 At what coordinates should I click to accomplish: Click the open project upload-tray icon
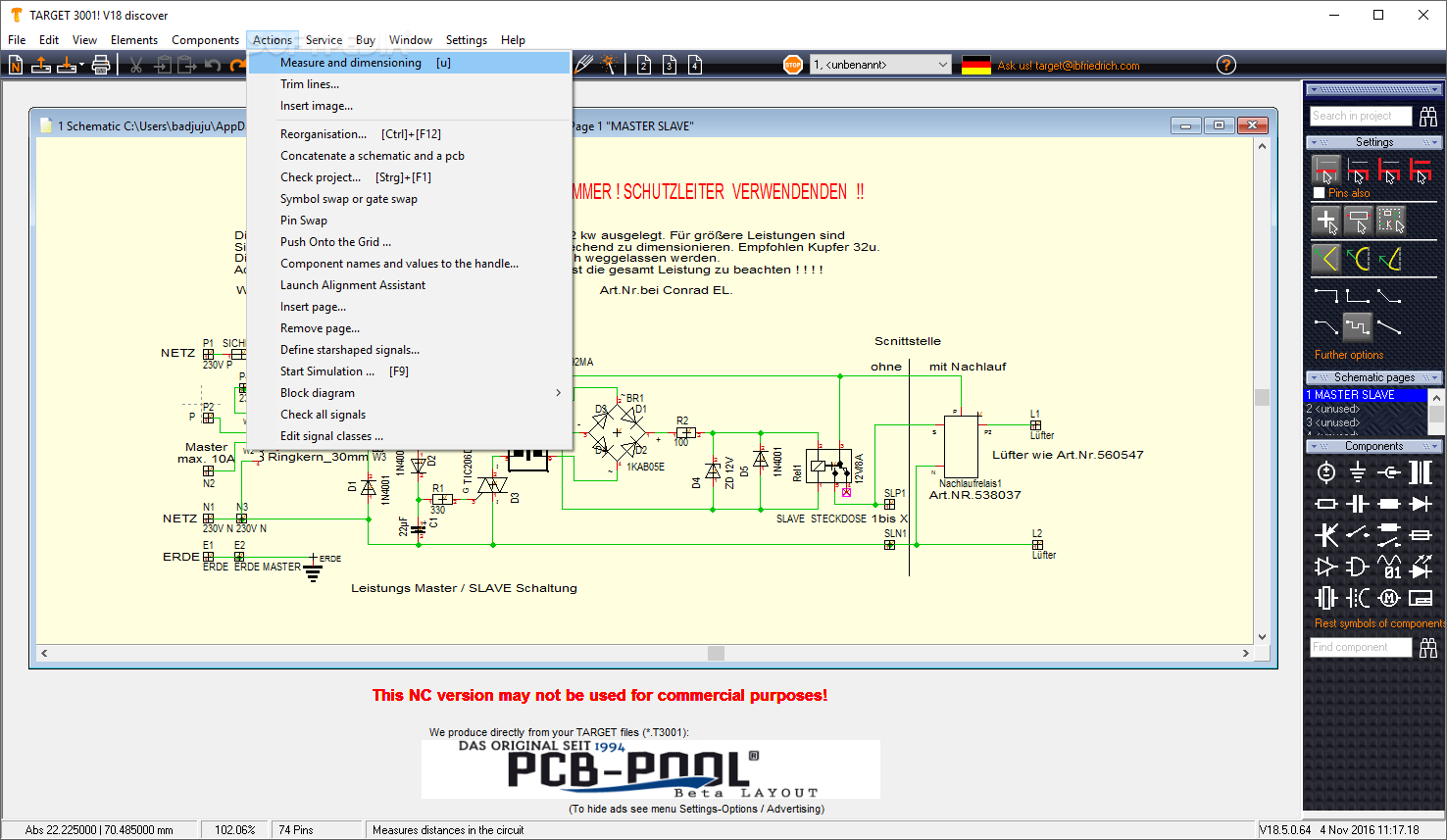41,65
